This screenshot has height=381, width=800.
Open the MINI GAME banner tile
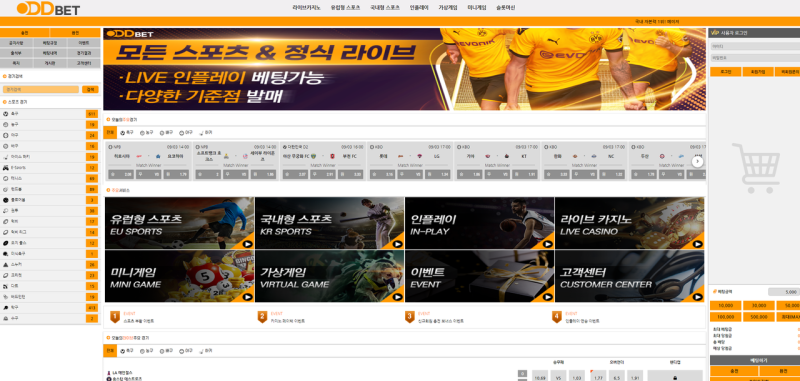pos(179,276)
